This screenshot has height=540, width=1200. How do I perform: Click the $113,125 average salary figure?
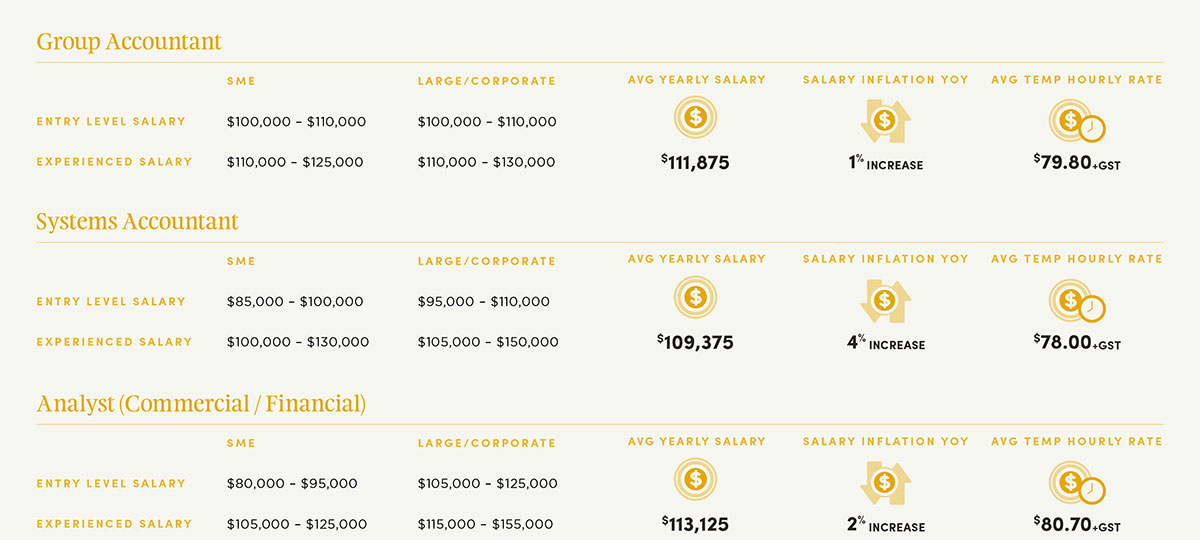[696, 524]
